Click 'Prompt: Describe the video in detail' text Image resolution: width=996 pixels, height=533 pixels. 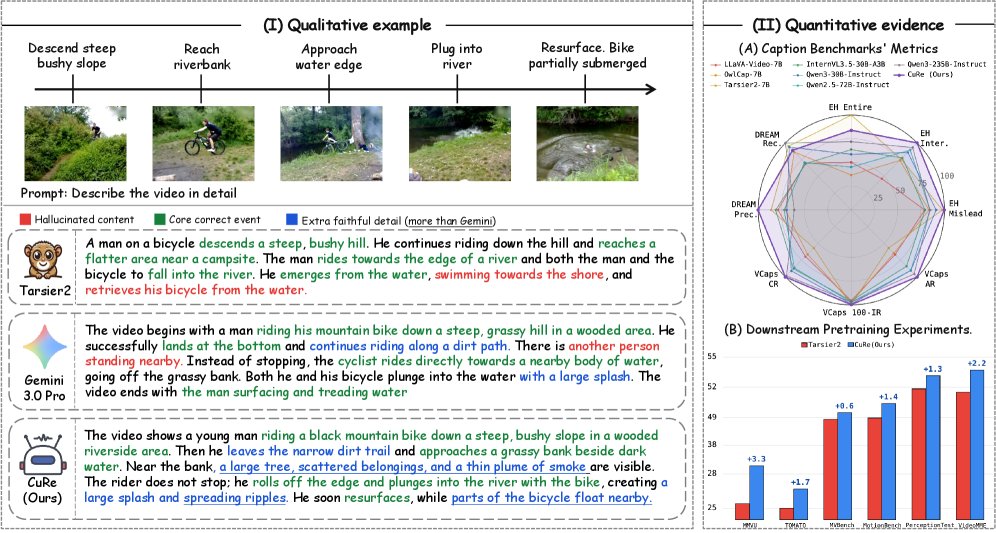point(129,192)
